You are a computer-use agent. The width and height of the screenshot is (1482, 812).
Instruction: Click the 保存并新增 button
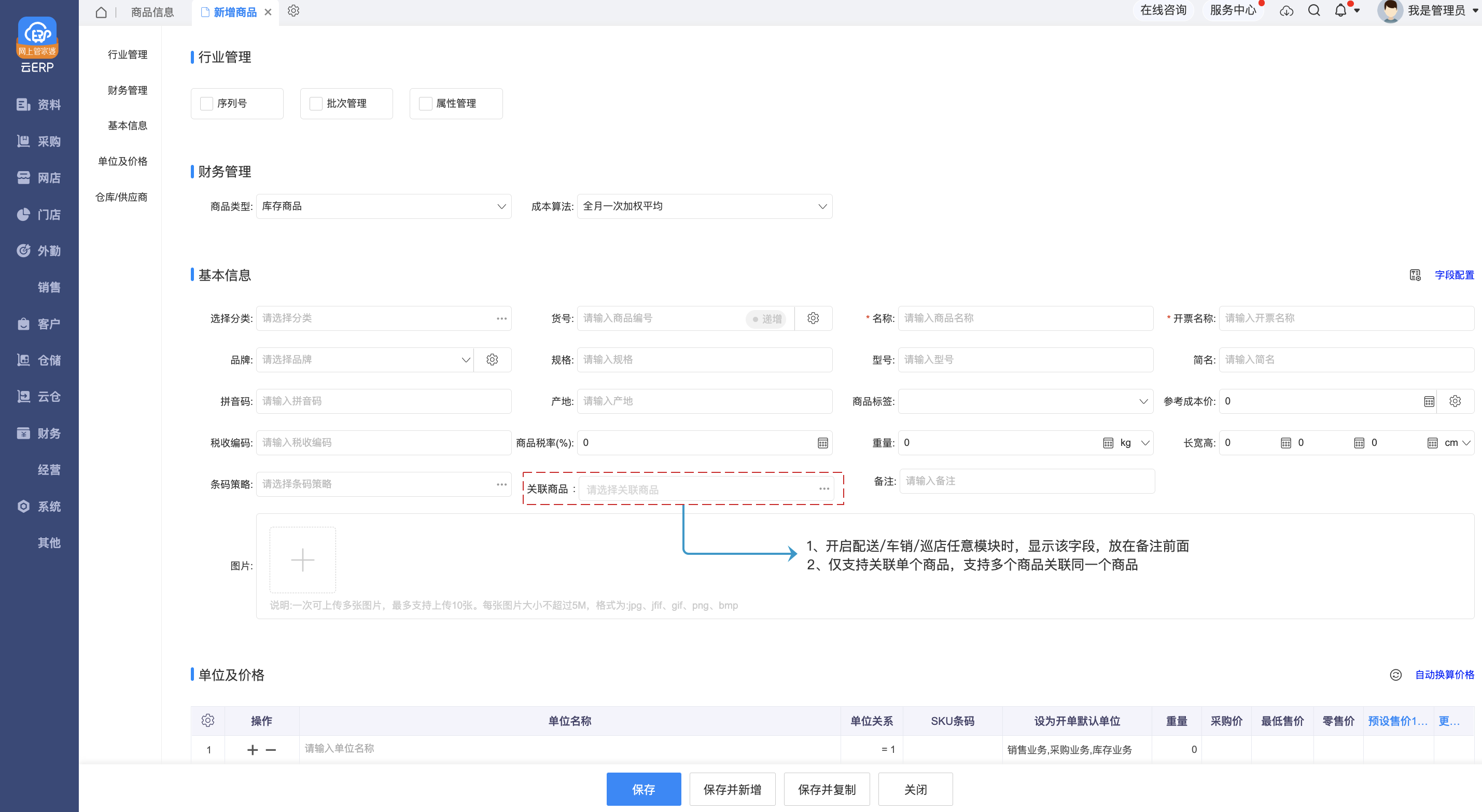pyautogui.click(x=732, y=789)
